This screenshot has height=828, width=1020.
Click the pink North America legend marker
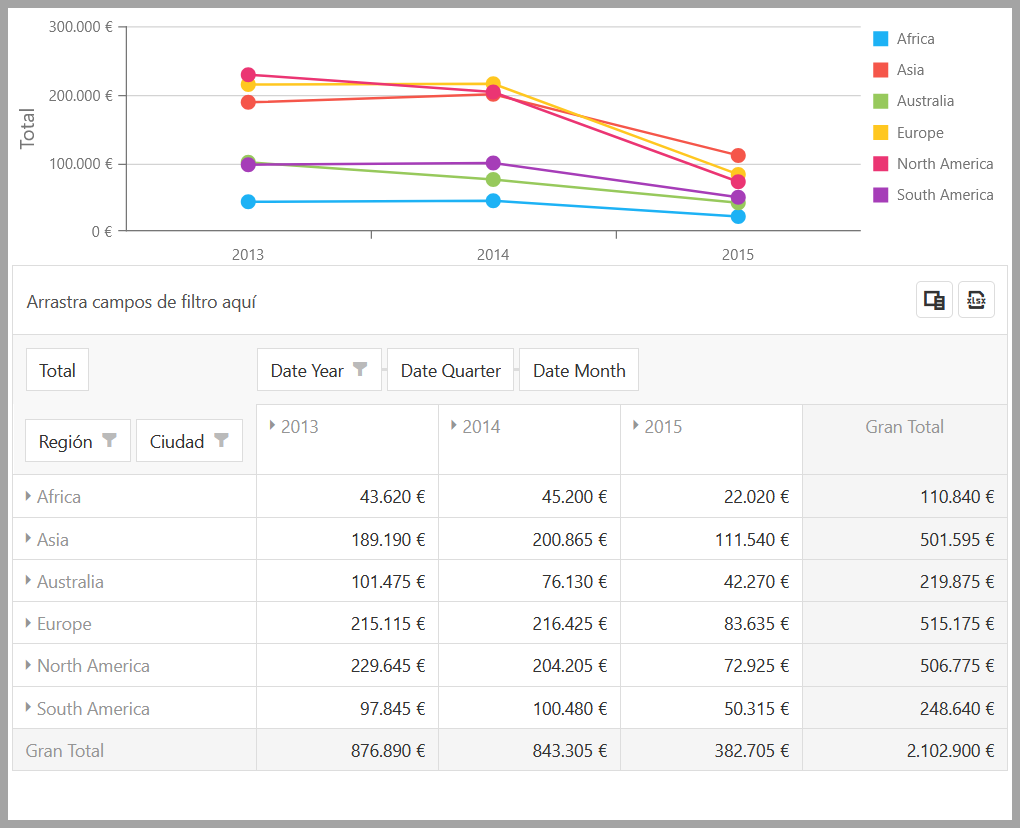[881, 164]
